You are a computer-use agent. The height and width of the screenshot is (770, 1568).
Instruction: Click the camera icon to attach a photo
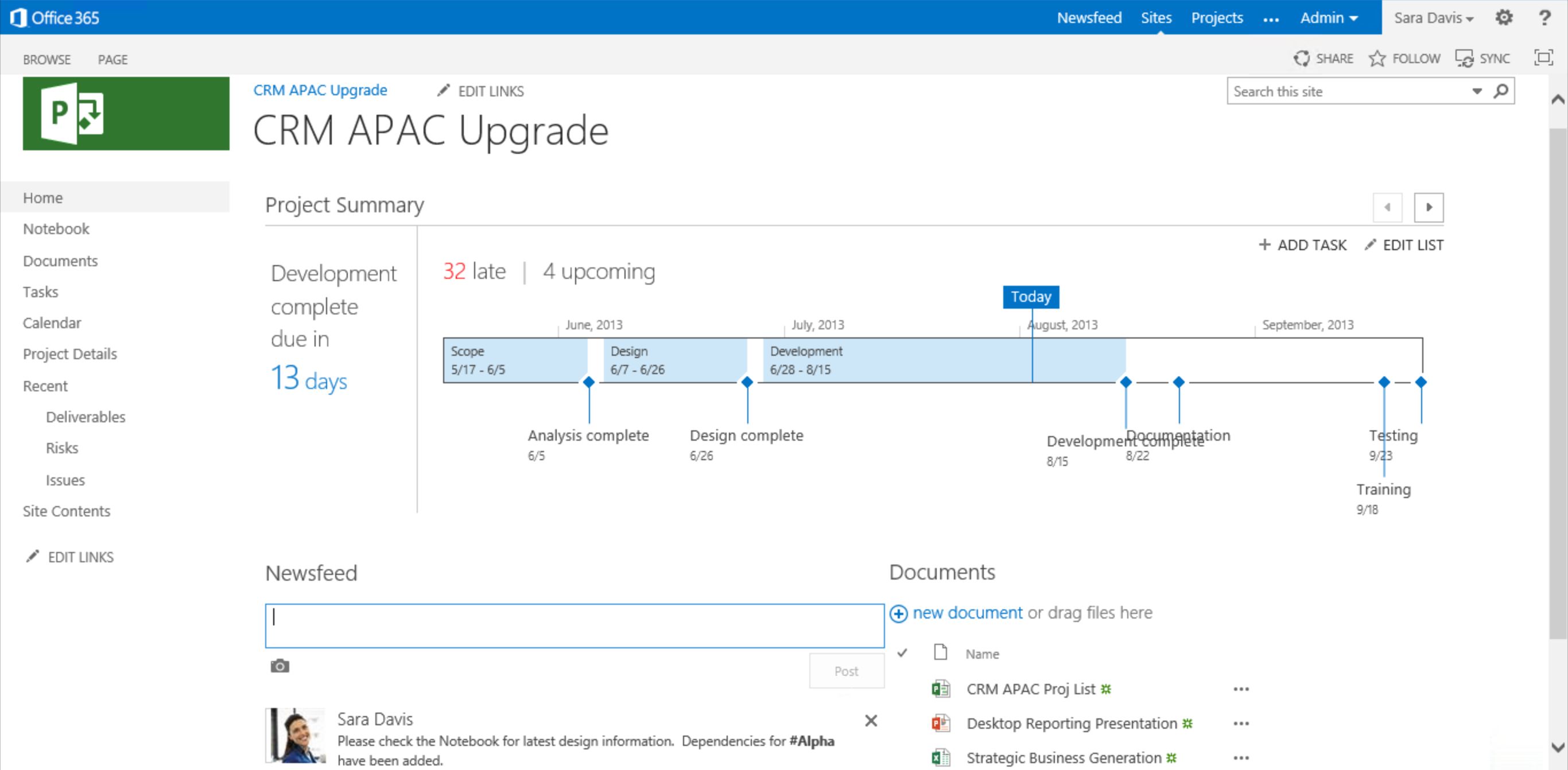tap(281, 667)
